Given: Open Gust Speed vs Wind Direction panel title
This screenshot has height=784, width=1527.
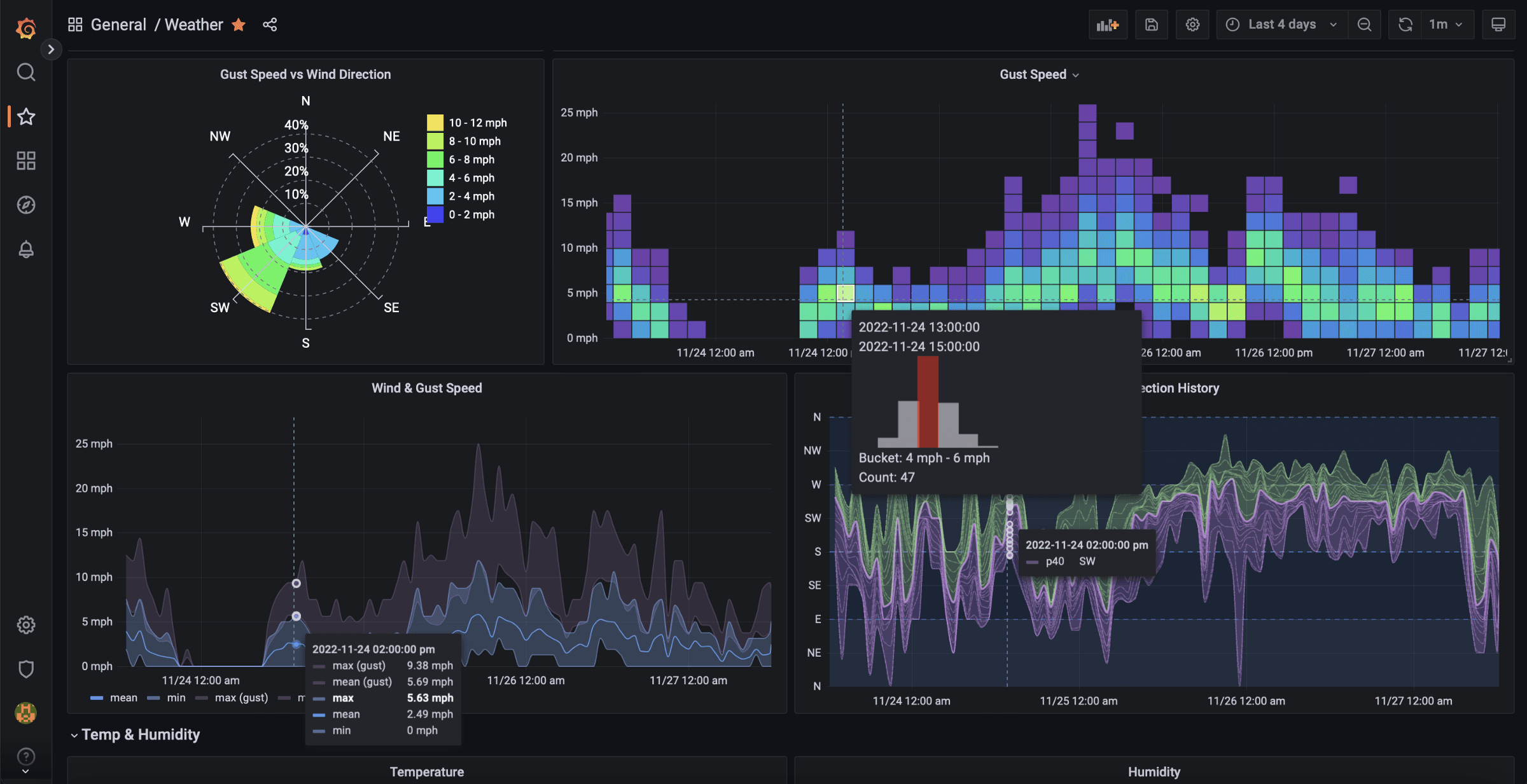Looking at the screenshot, I should (305, 74).
